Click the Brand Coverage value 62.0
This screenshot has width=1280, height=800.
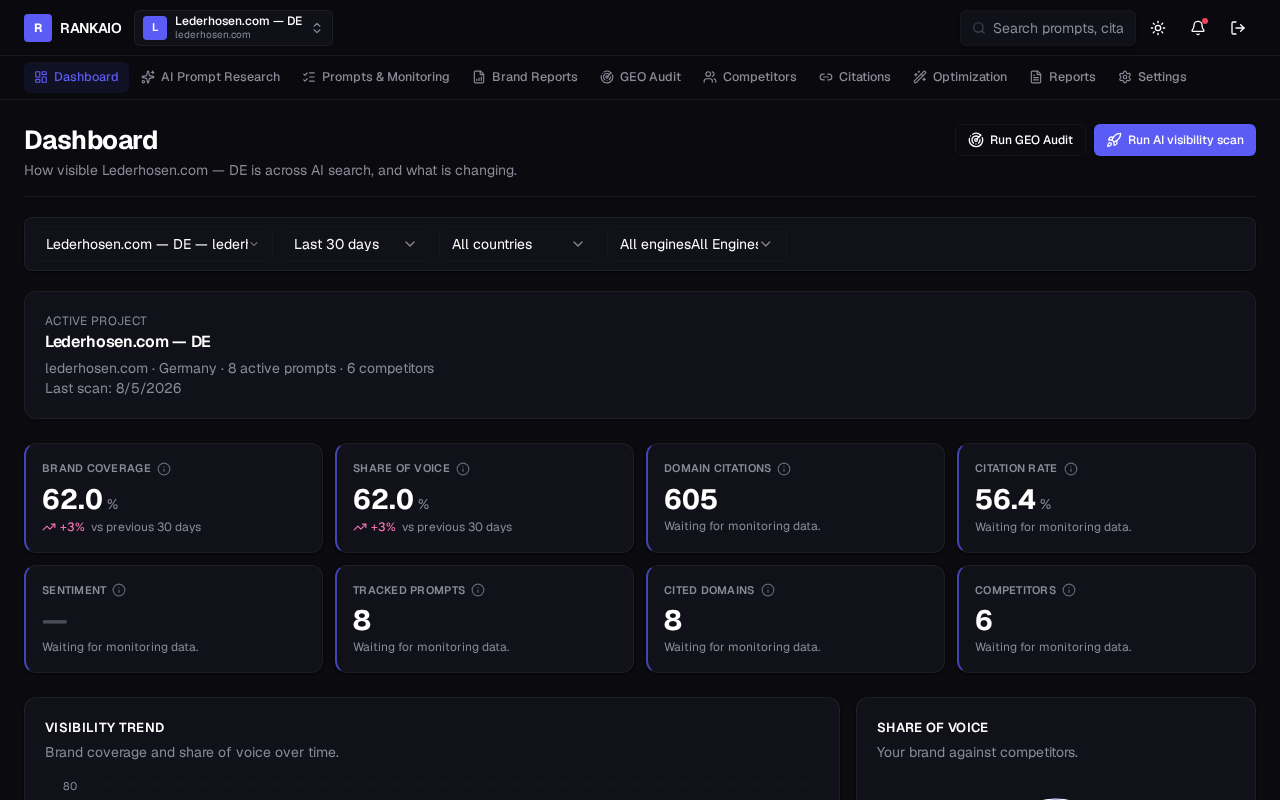[72, 499]
